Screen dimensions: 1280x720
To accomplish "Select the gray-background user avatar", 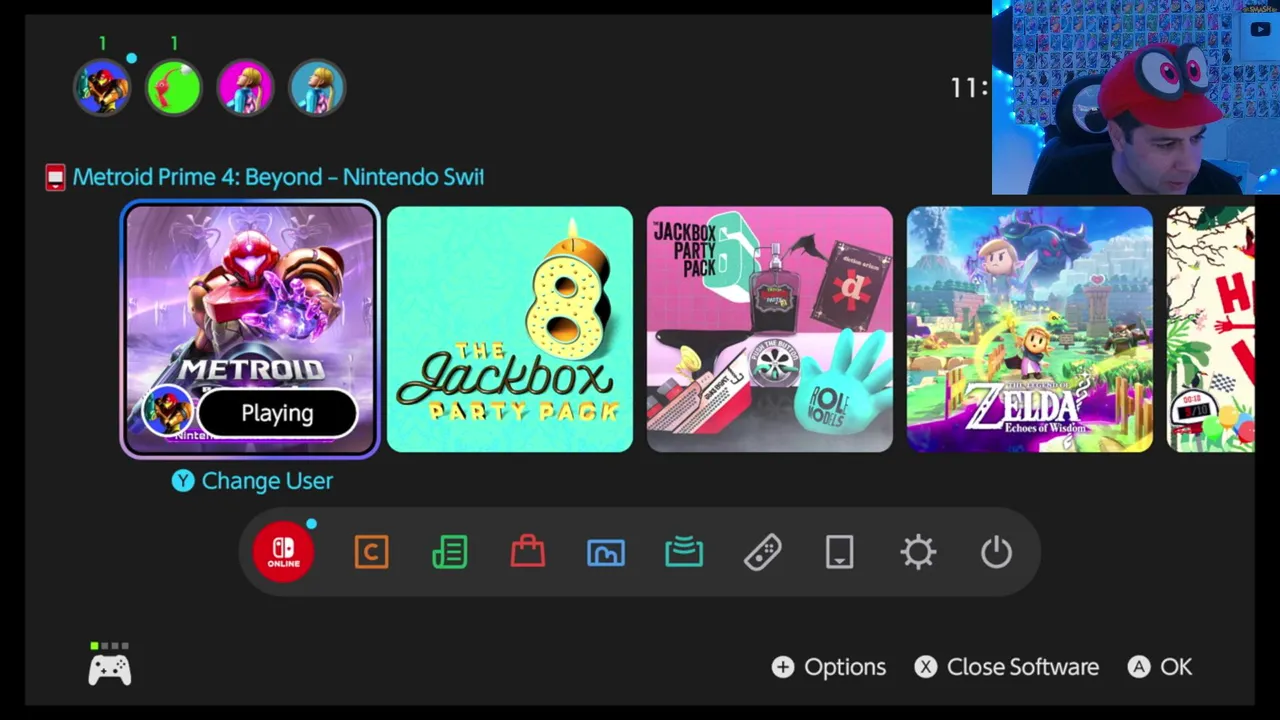I will coord(317,88).
